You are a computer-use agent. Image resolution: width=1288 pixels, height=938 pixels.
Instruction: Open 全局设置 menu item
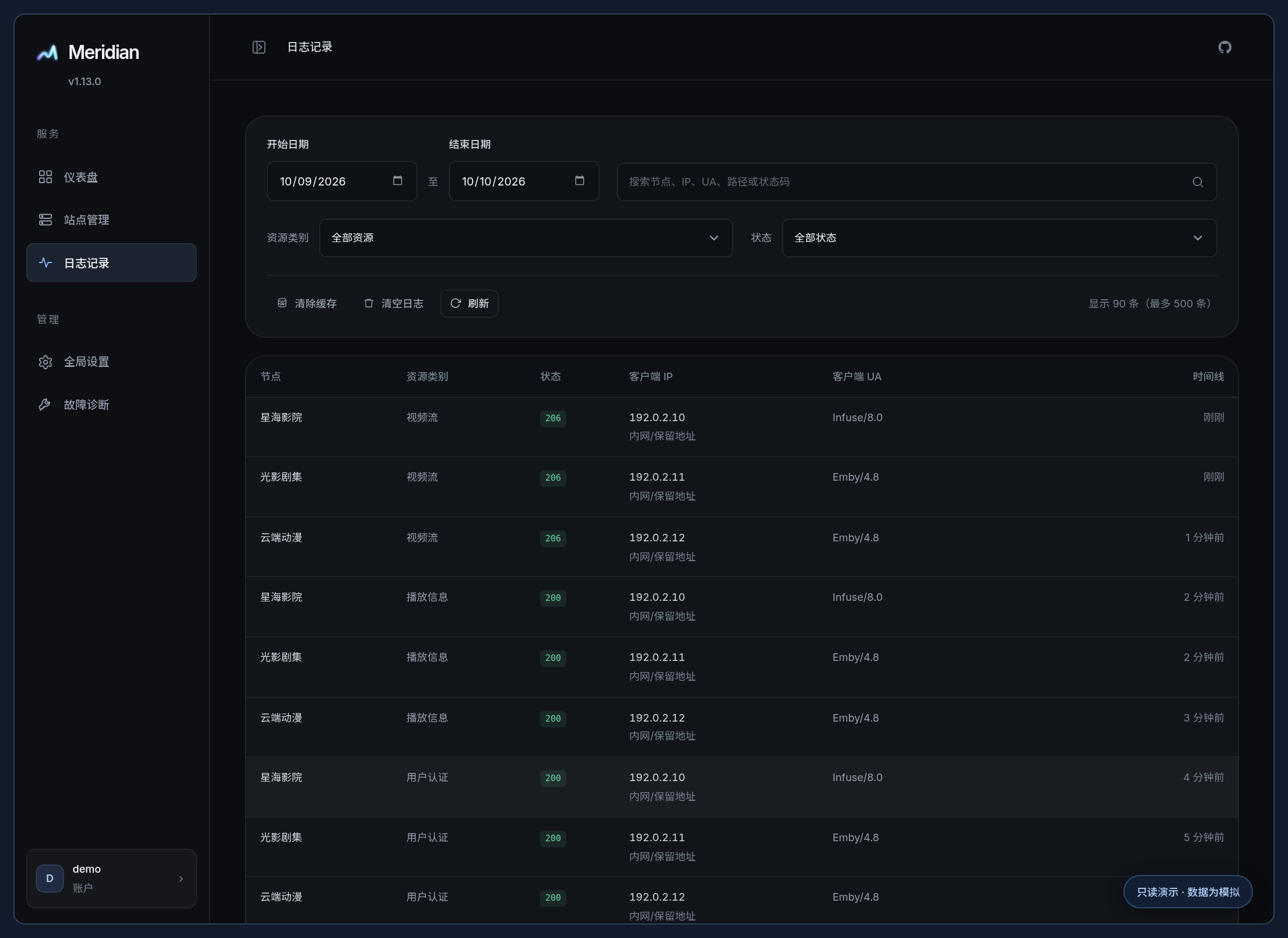[x=111, y=362]
